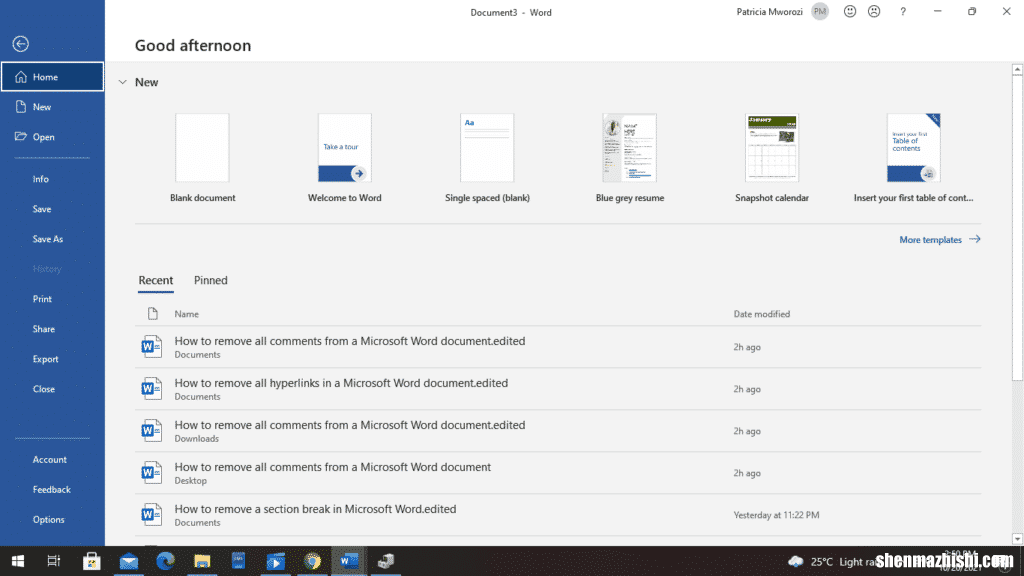Click Word icon of section break document row

152,515
